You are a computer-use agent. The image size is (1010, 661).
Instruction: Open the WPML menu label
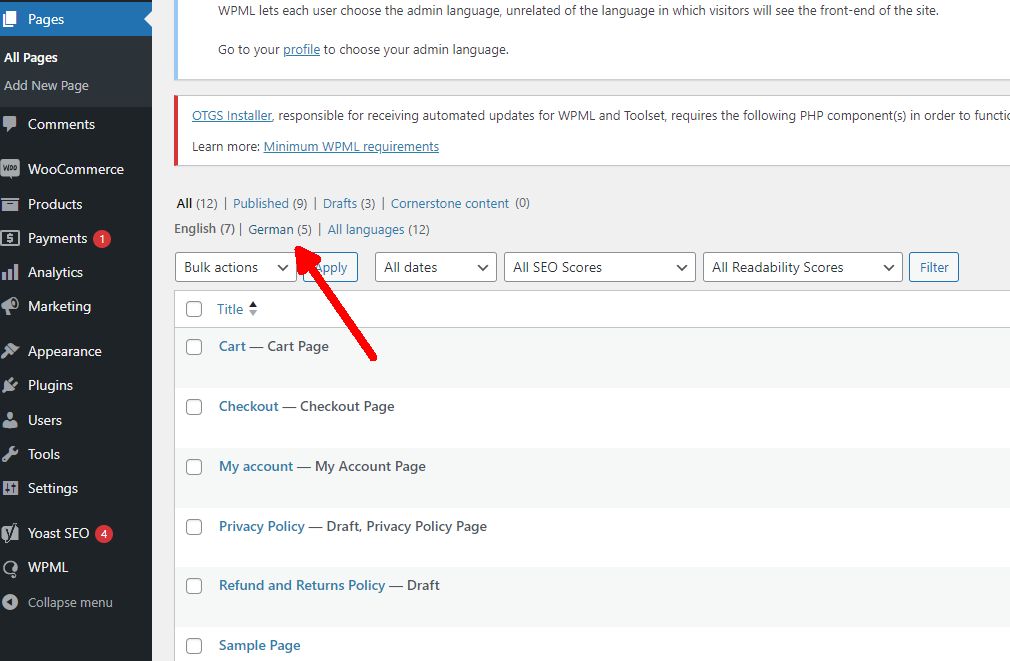(x=48, y=568)
